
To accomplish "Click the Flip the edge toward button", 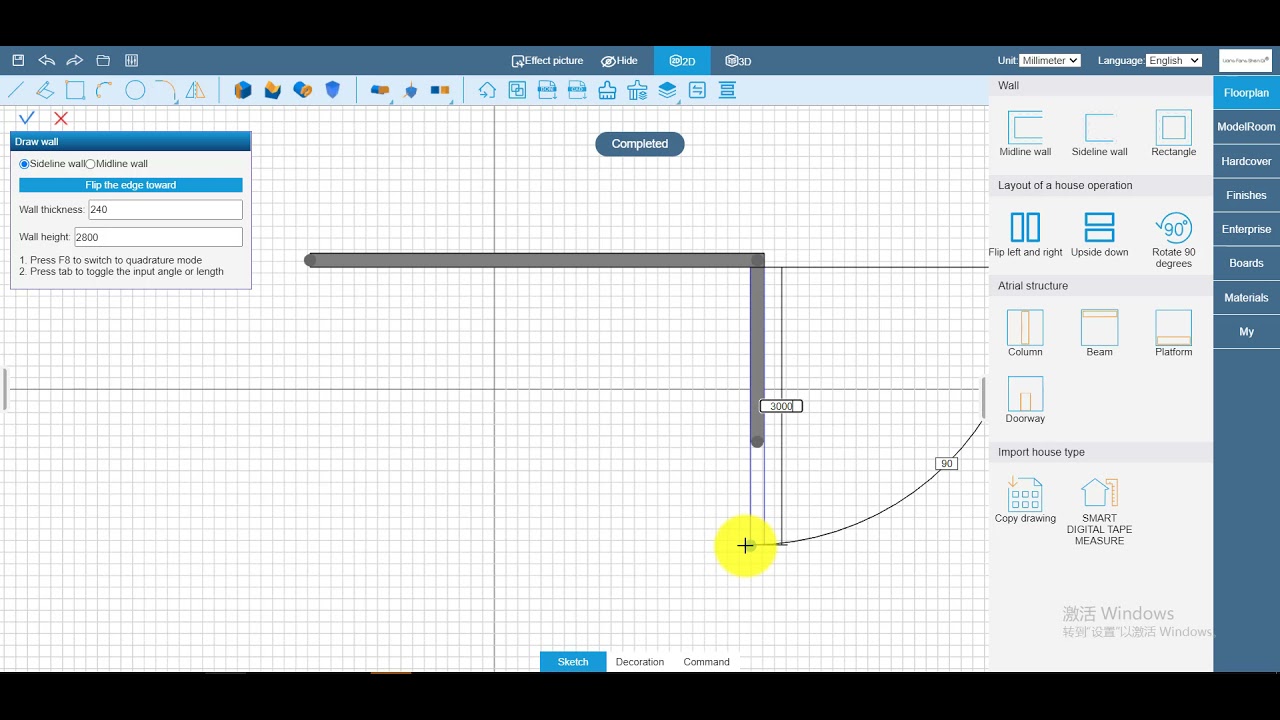I will (131, 185).
